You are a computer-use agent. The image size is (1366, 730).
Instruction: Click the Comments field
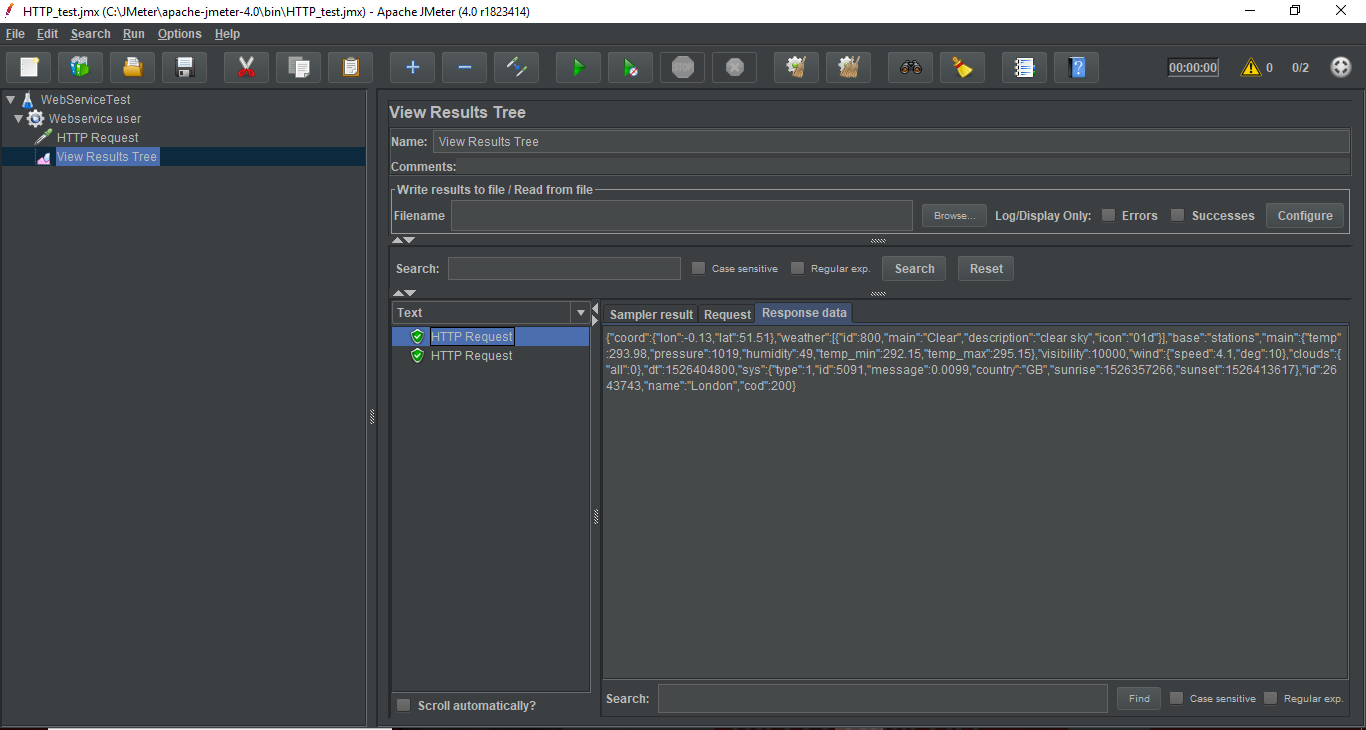pos(904,167)
